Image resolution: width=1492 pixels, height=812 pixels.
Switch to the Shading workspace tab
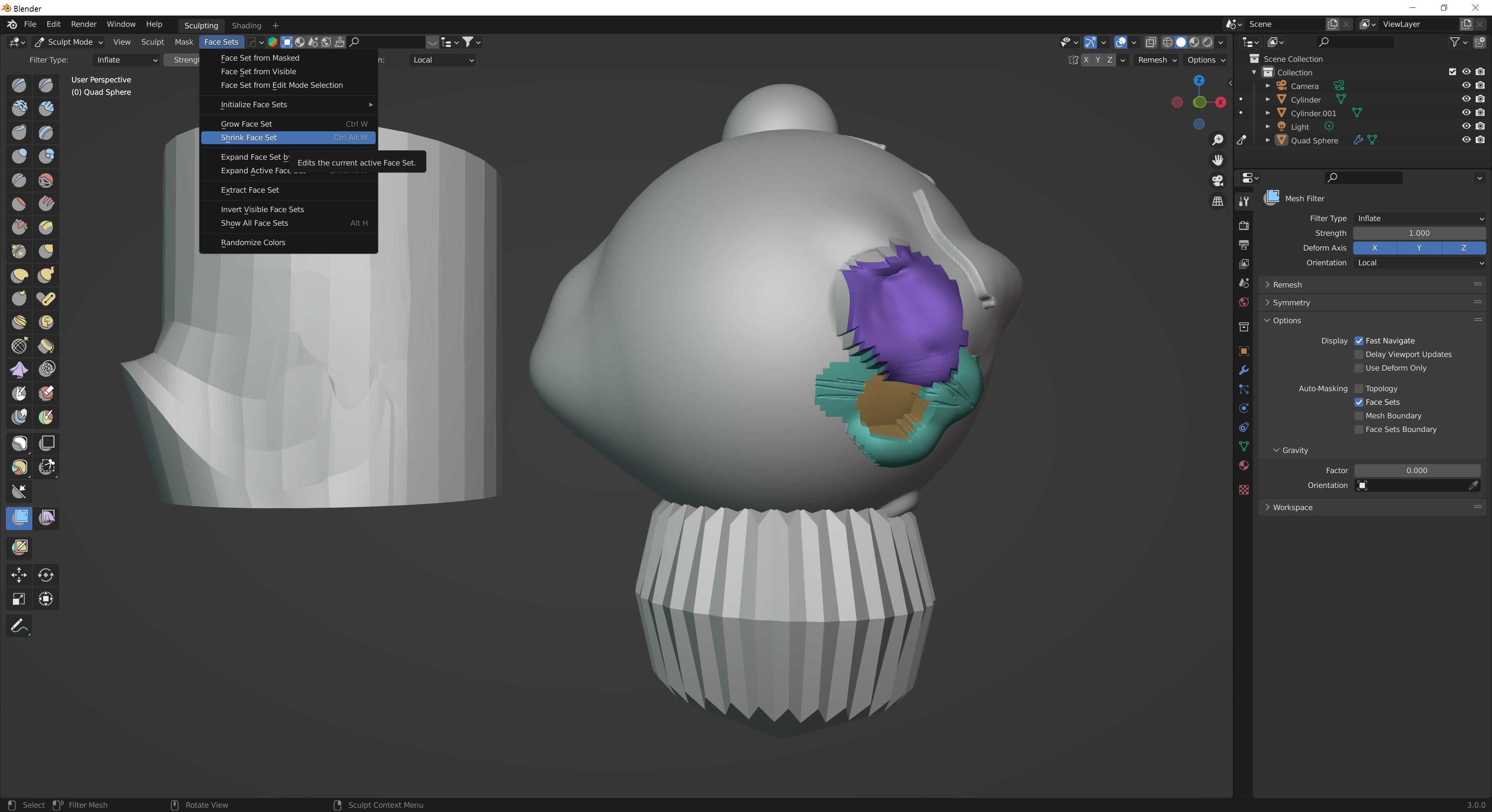(x=246, y=26)
